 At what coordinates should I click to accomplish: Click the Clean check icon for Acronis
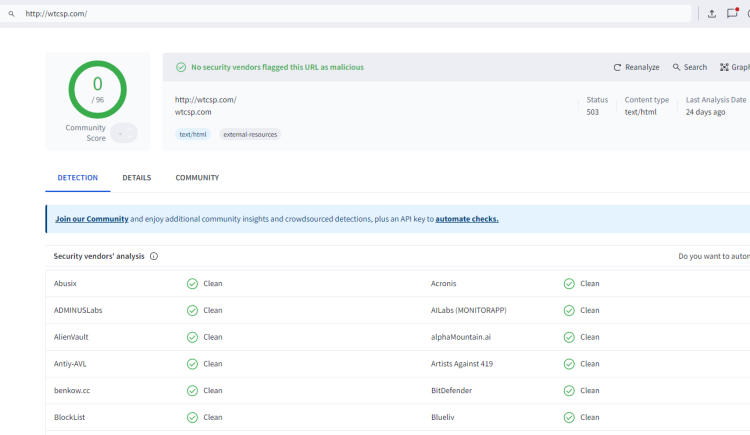[x=569, y=284]
